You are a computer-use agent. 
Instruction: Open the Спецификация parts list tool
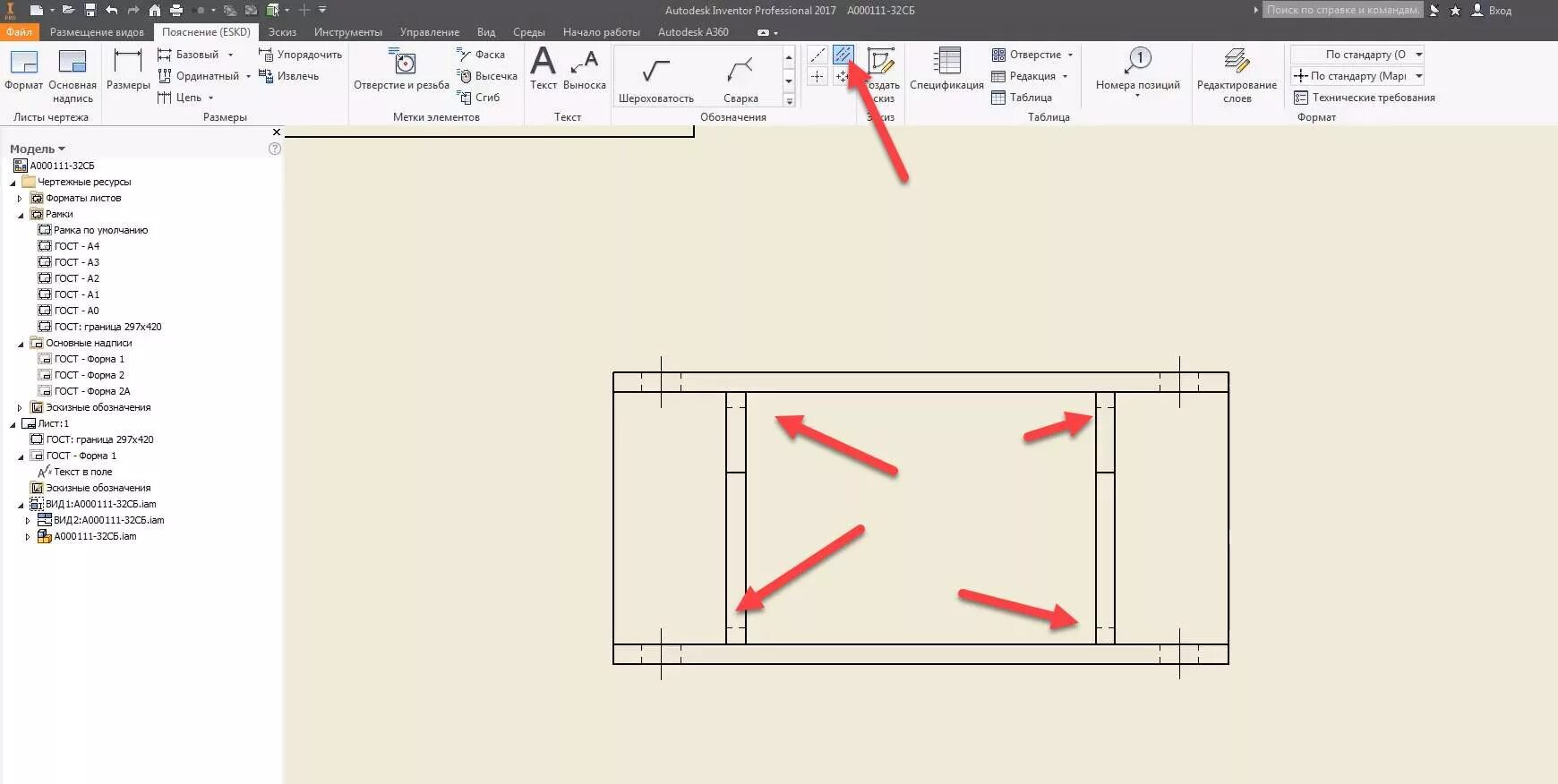(946, 70)
